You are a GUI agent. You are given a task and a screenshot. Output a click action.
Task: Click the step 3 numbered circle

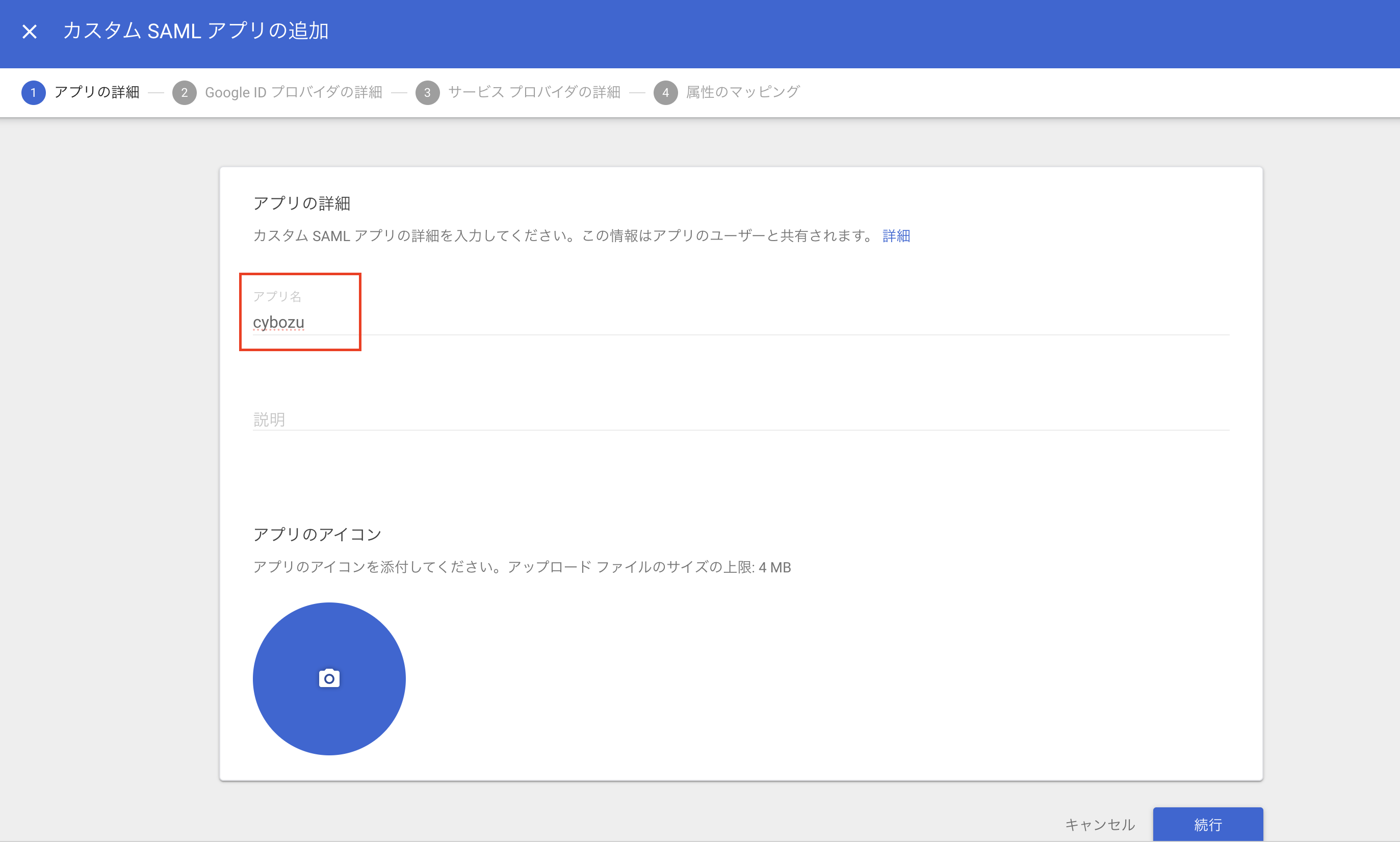pos(428,92)
